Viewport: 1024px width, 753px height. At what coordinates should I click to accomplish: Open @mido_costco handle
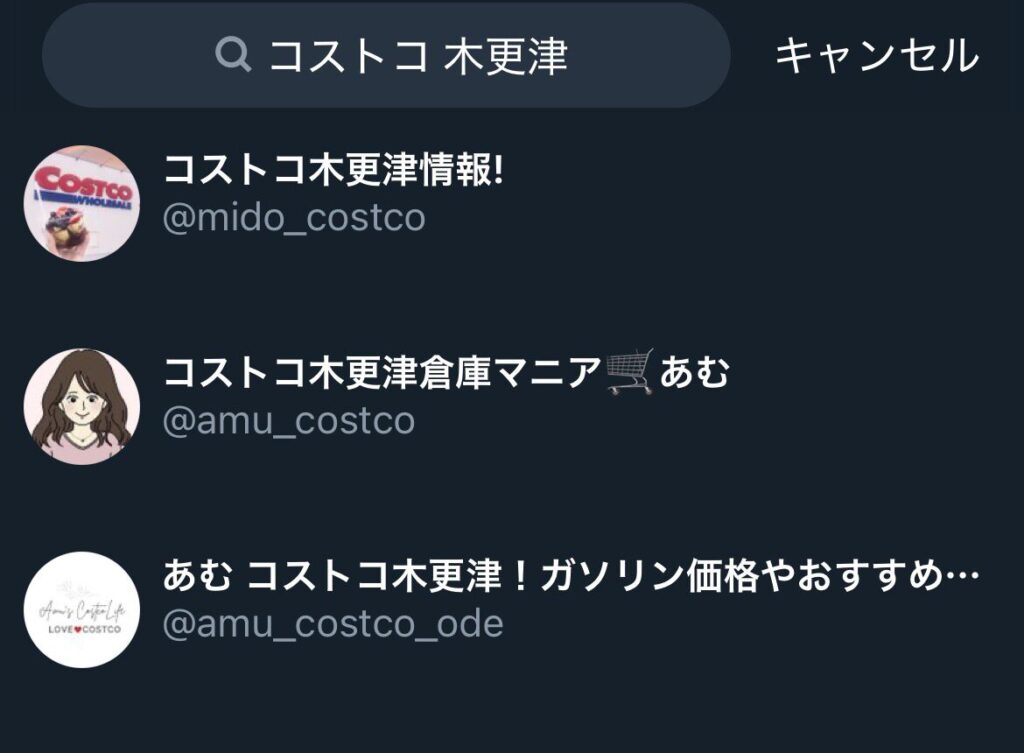click(294, 217)
